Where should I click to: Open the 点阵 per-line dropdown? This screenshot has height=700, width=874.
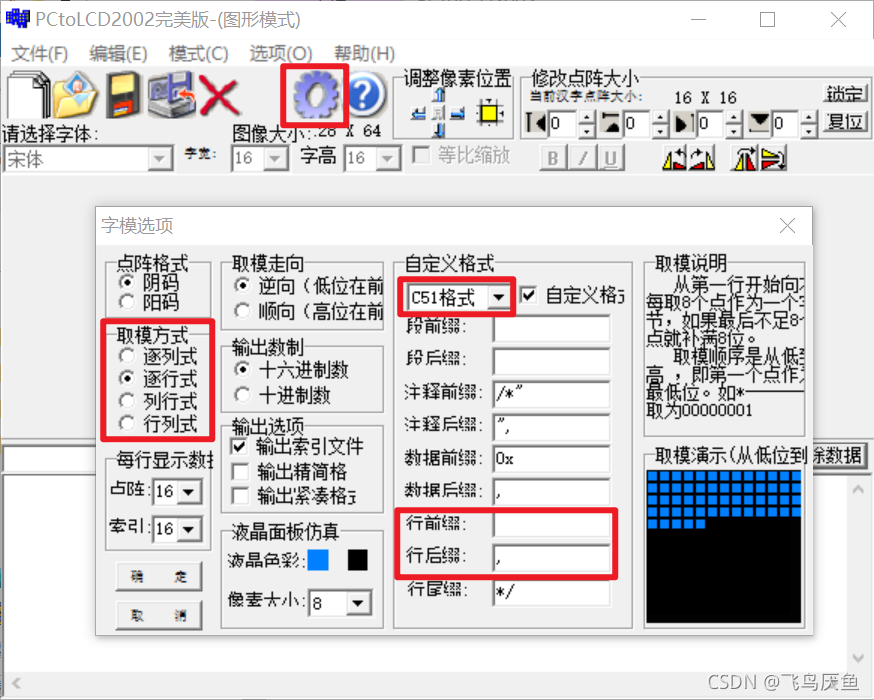[x=189, y=492]
